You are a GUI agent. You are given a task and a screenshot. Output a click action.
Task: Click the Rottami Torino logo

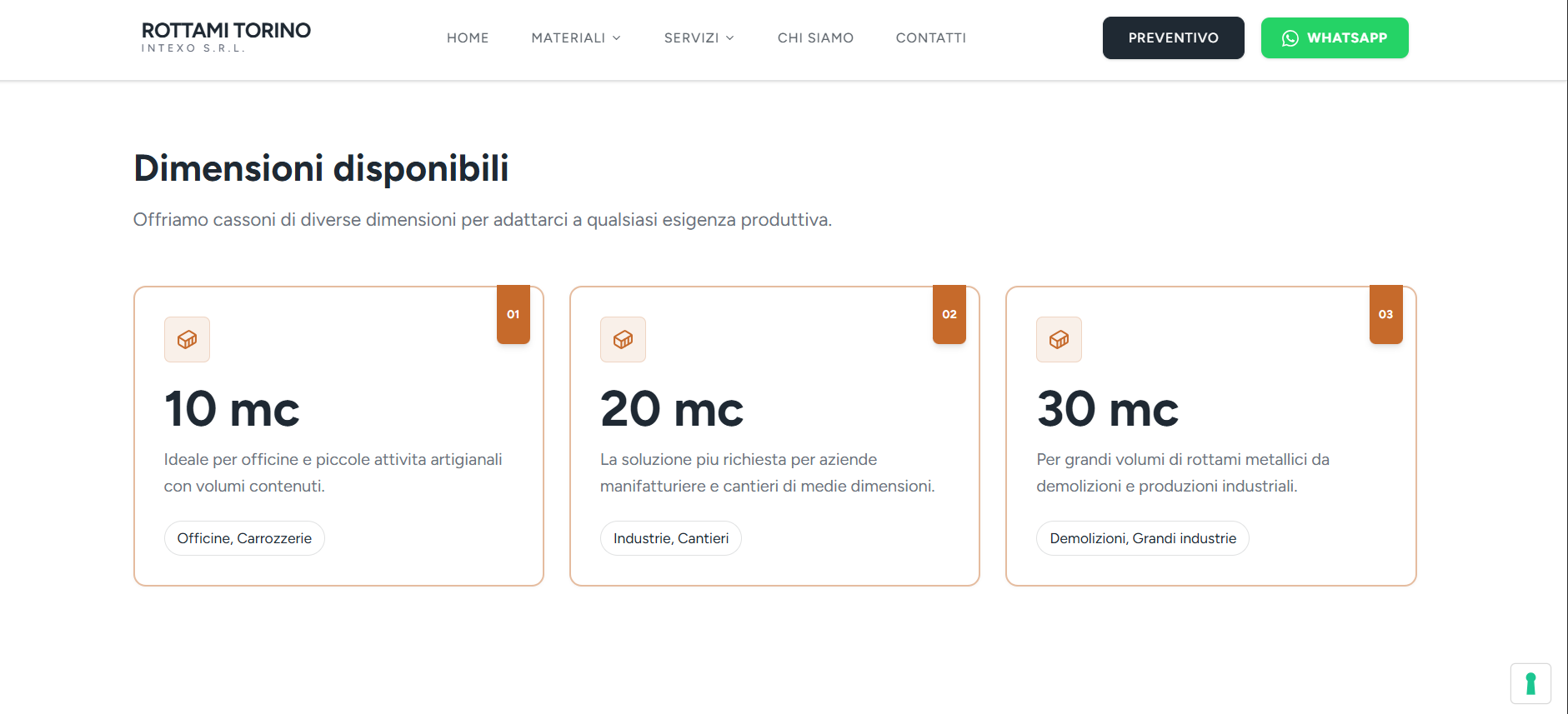(226, 37)
